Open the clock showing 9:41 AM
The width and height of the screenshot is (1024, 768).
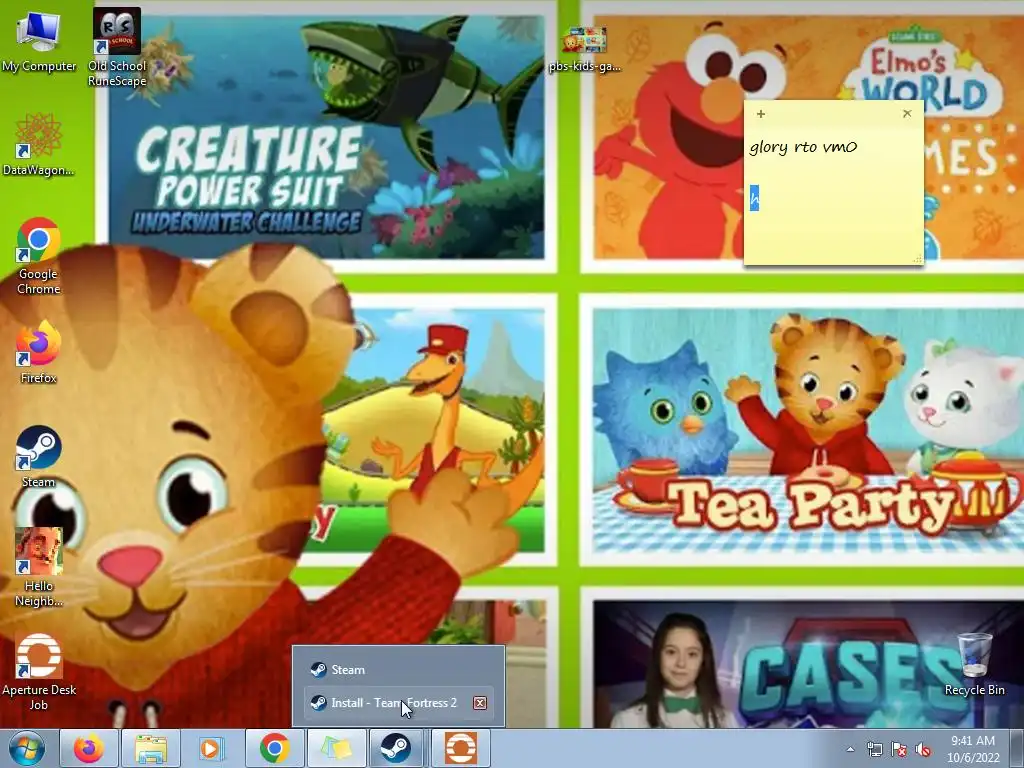click(x=973, y=749)
